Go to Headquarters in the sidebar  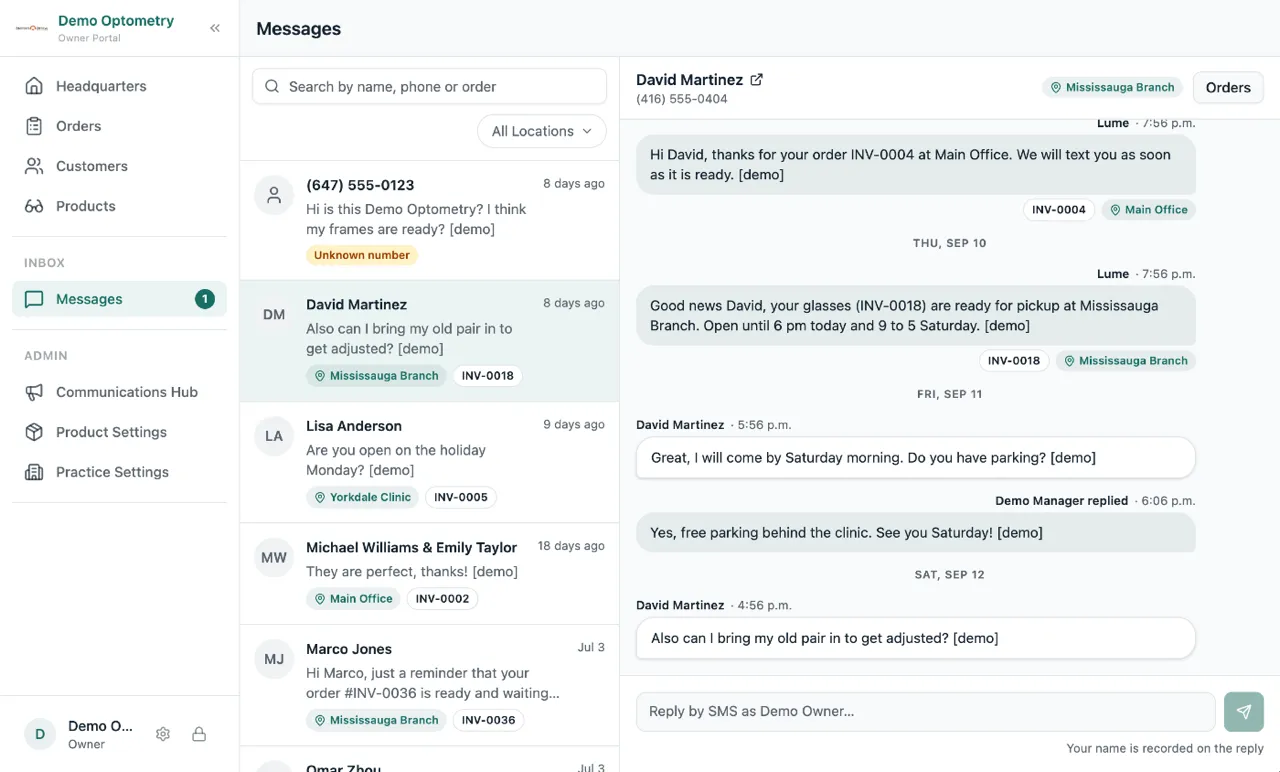(x=120, y=86)
